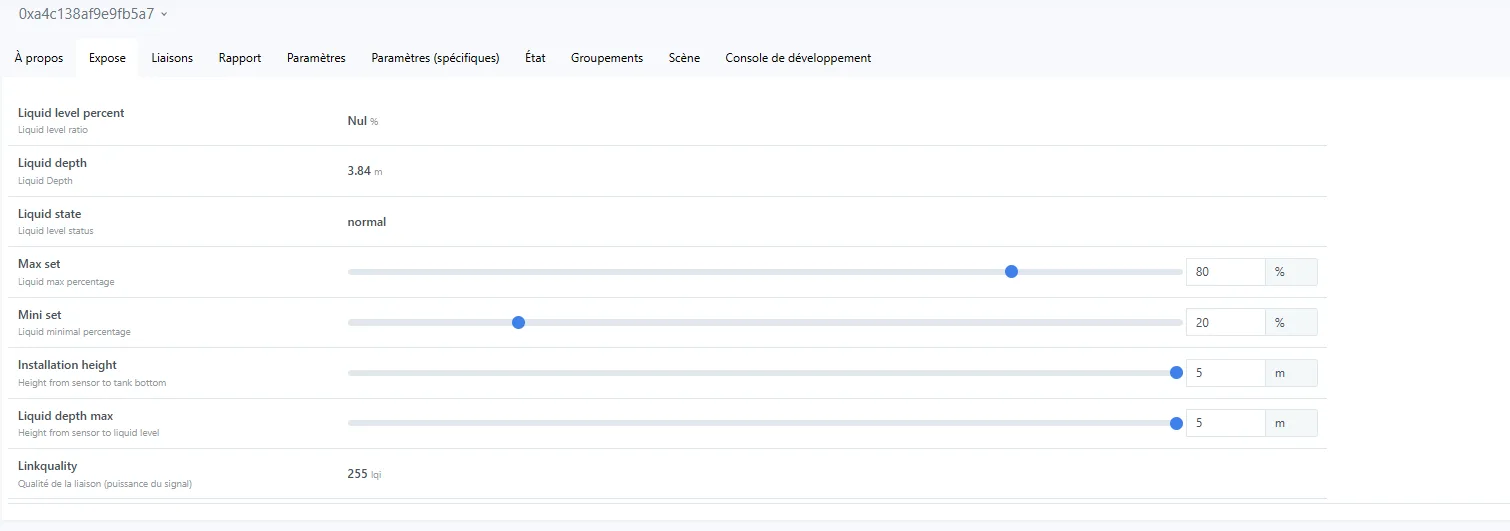
Task: Select the Expose tab
Action: point(107,58)
